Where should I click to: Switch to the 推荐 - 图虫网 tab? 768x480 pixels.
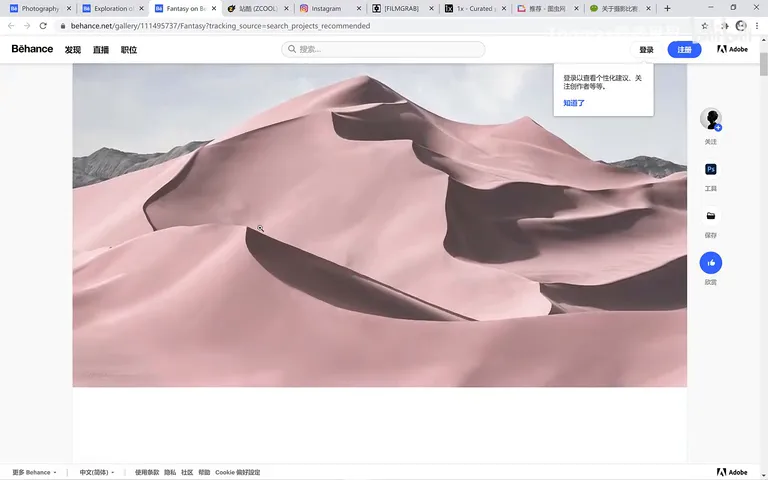coord(549,8)
